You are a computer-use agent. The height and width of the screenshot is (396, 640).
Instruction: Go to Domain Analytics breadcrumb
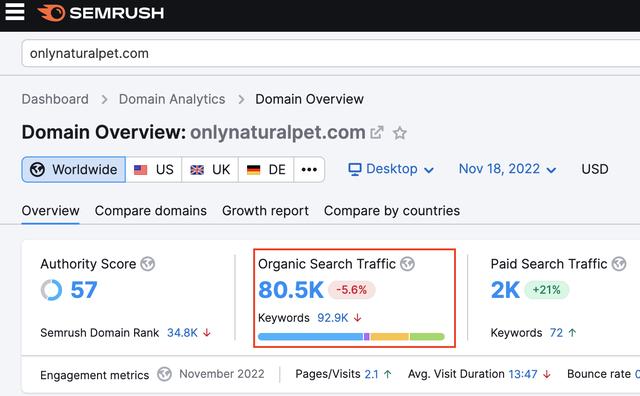click(172, 99)
